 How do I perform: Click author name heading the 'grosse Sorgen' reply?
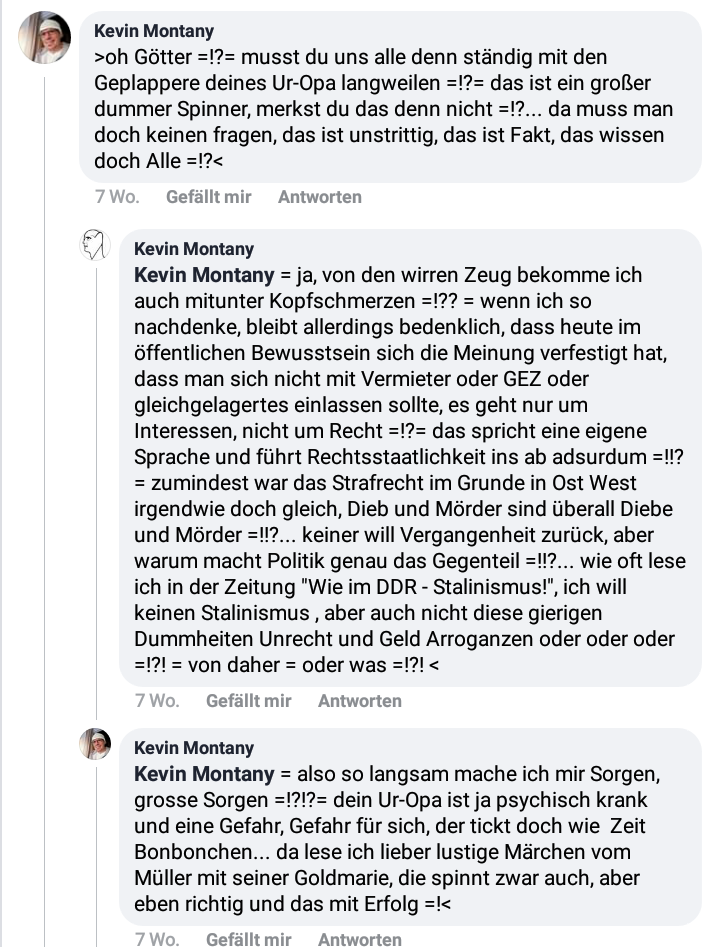194,748
